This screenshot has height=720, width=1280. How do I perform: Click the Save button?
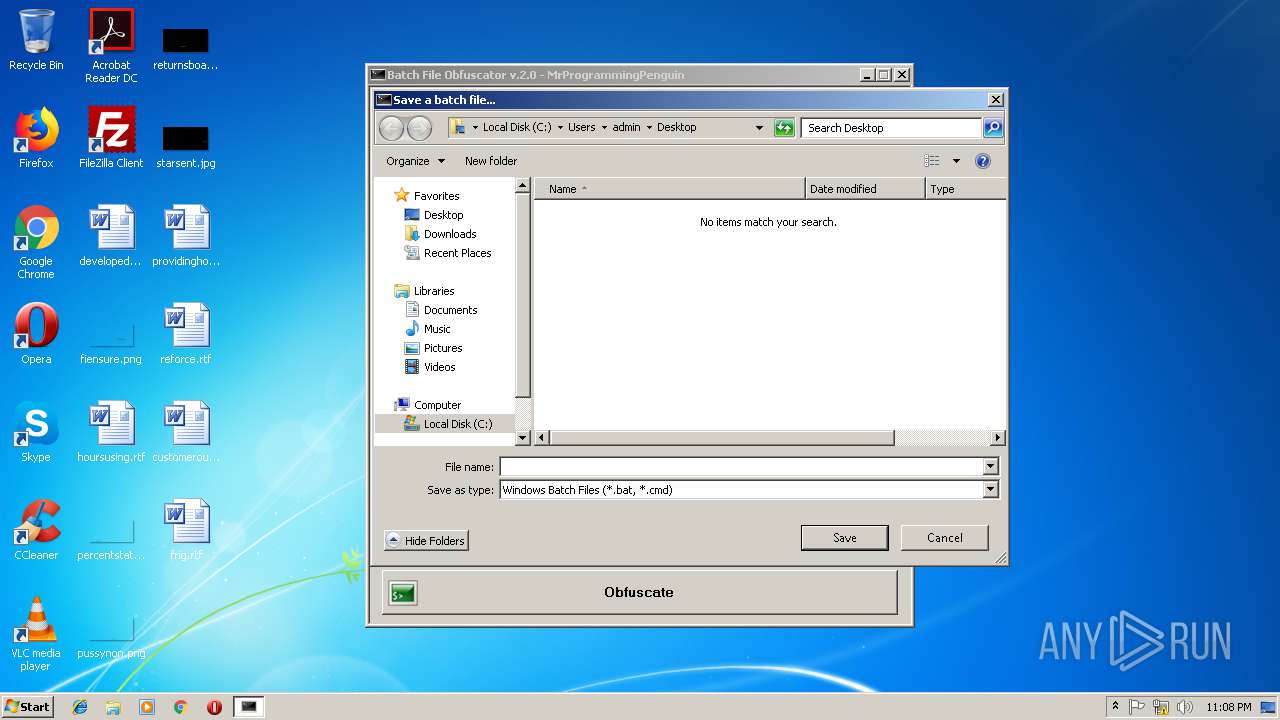point(845,538)
